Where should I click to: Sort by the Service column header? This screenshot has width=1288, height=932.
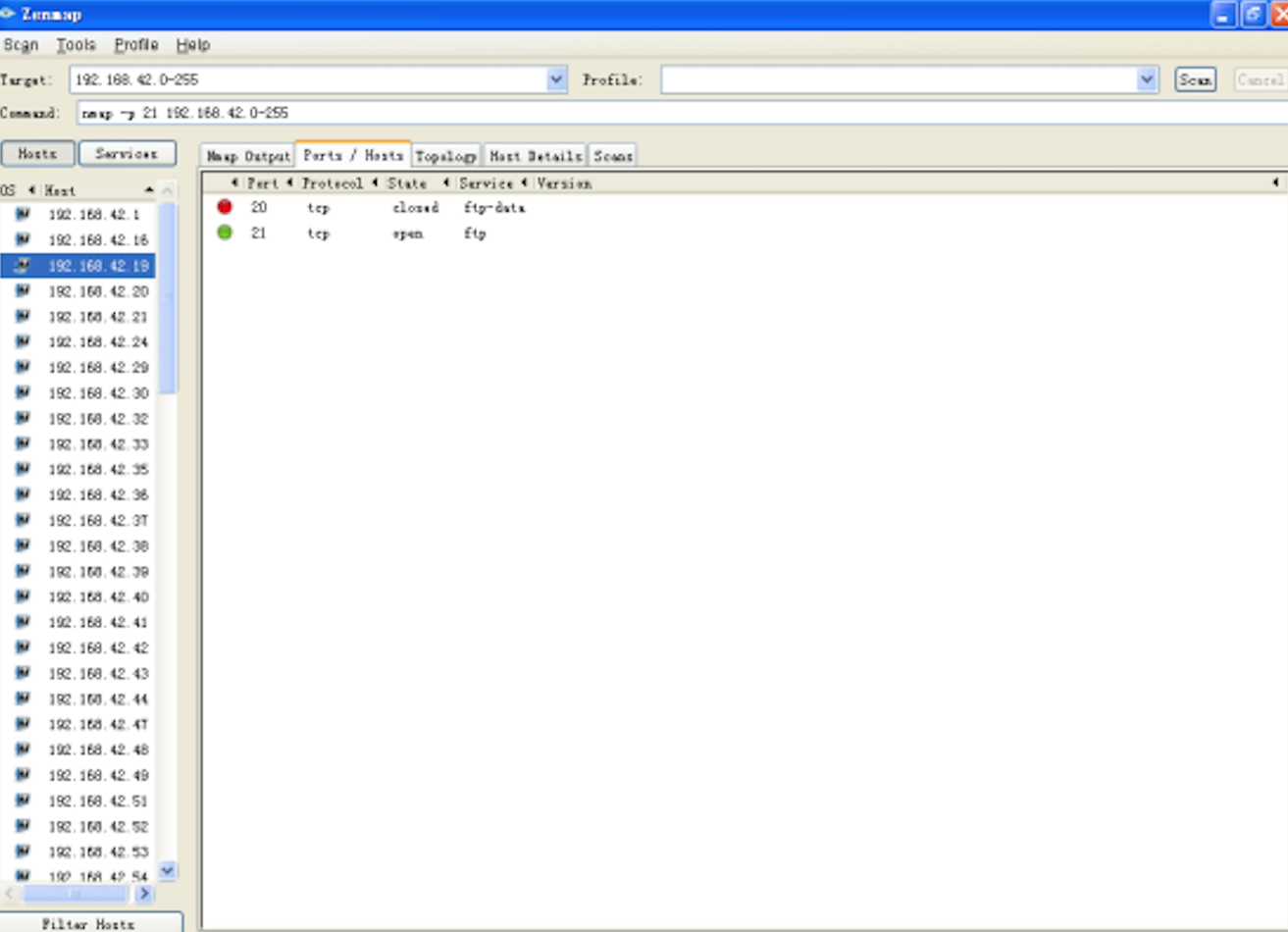tap(486, 183)
